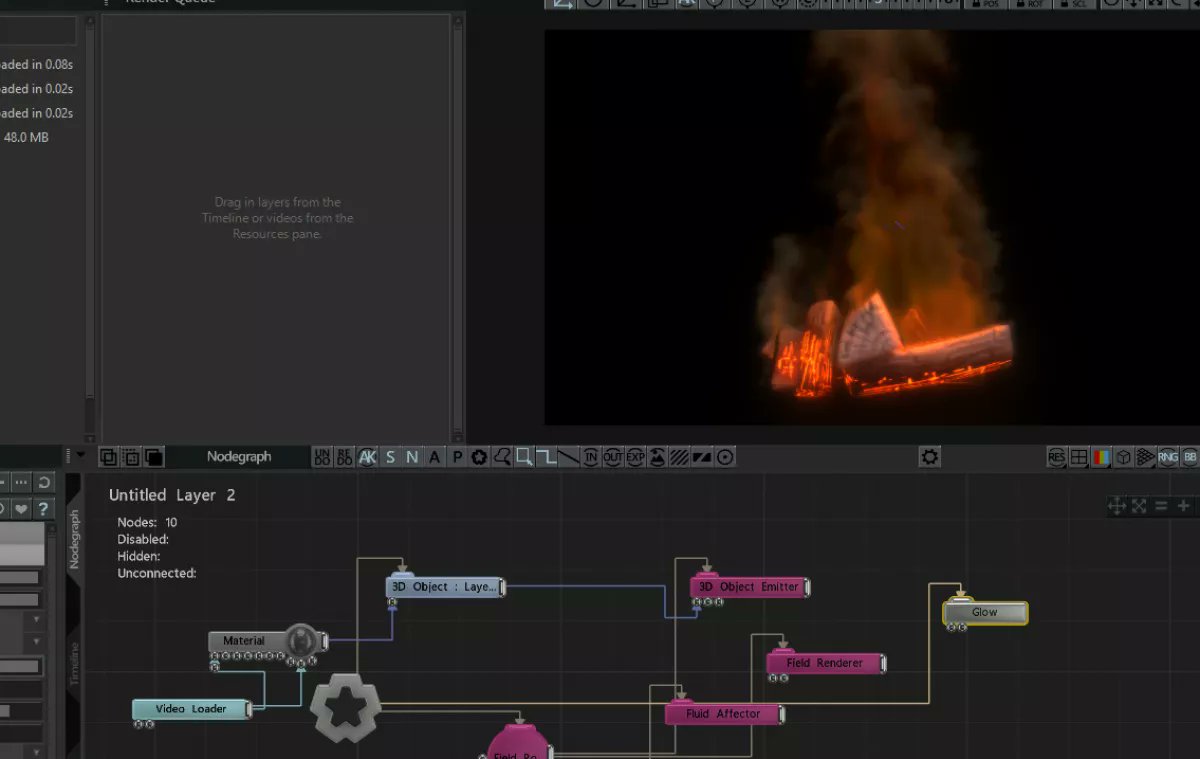Screen dimensions: 1200x759
Task: Switch to the Nodegraph vertical tab
Action: pyautogui.click(x=74, y=538)
